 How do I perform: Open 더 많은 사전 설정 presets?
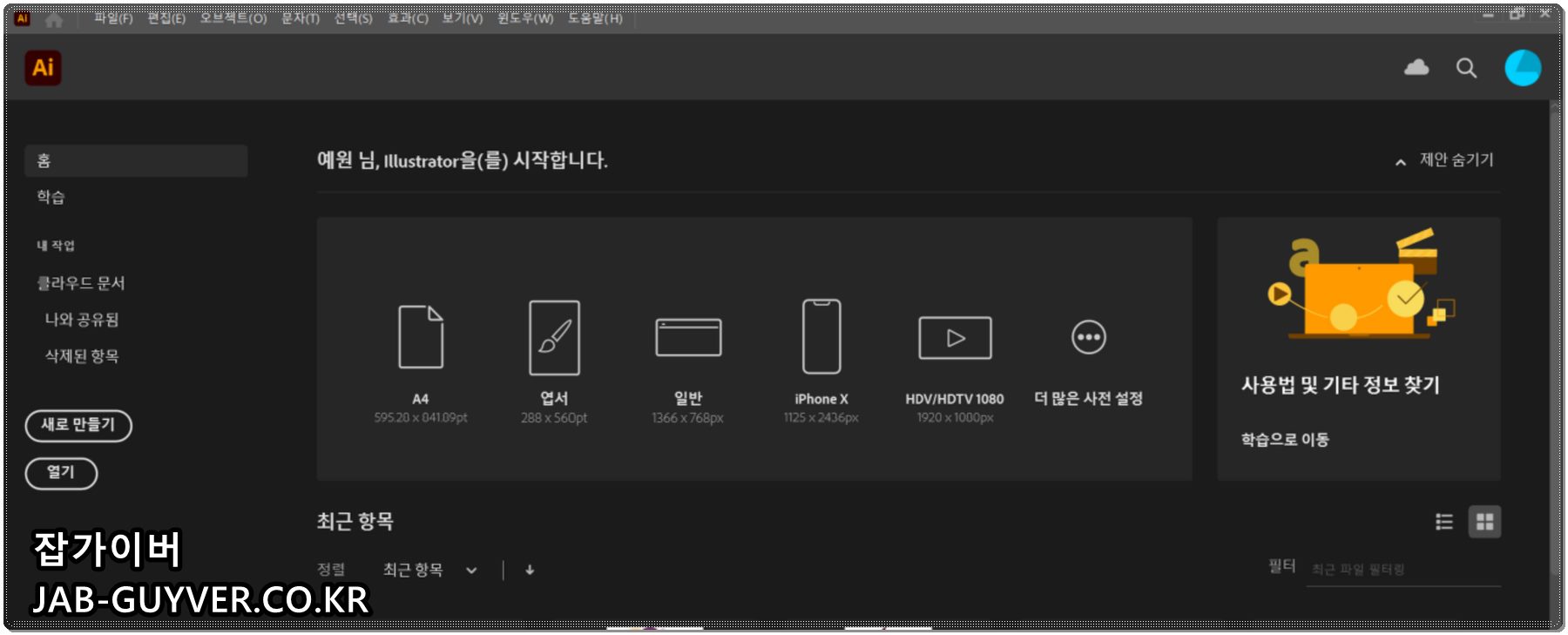(1089, 363)
